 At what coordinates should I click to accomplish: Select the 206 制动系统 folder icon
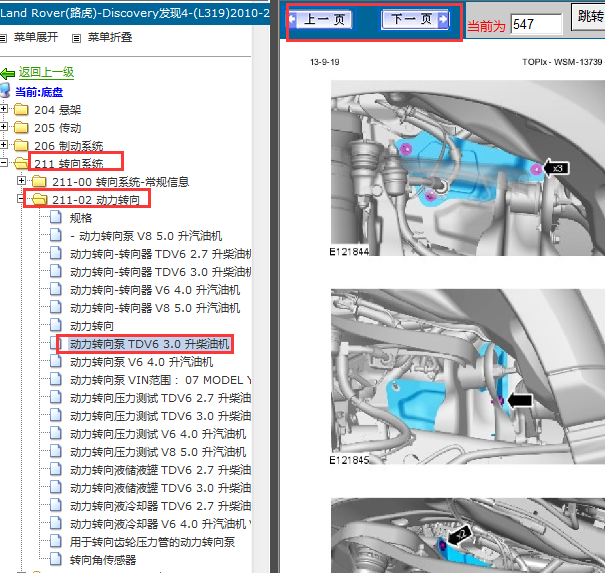tap(21, 145)
